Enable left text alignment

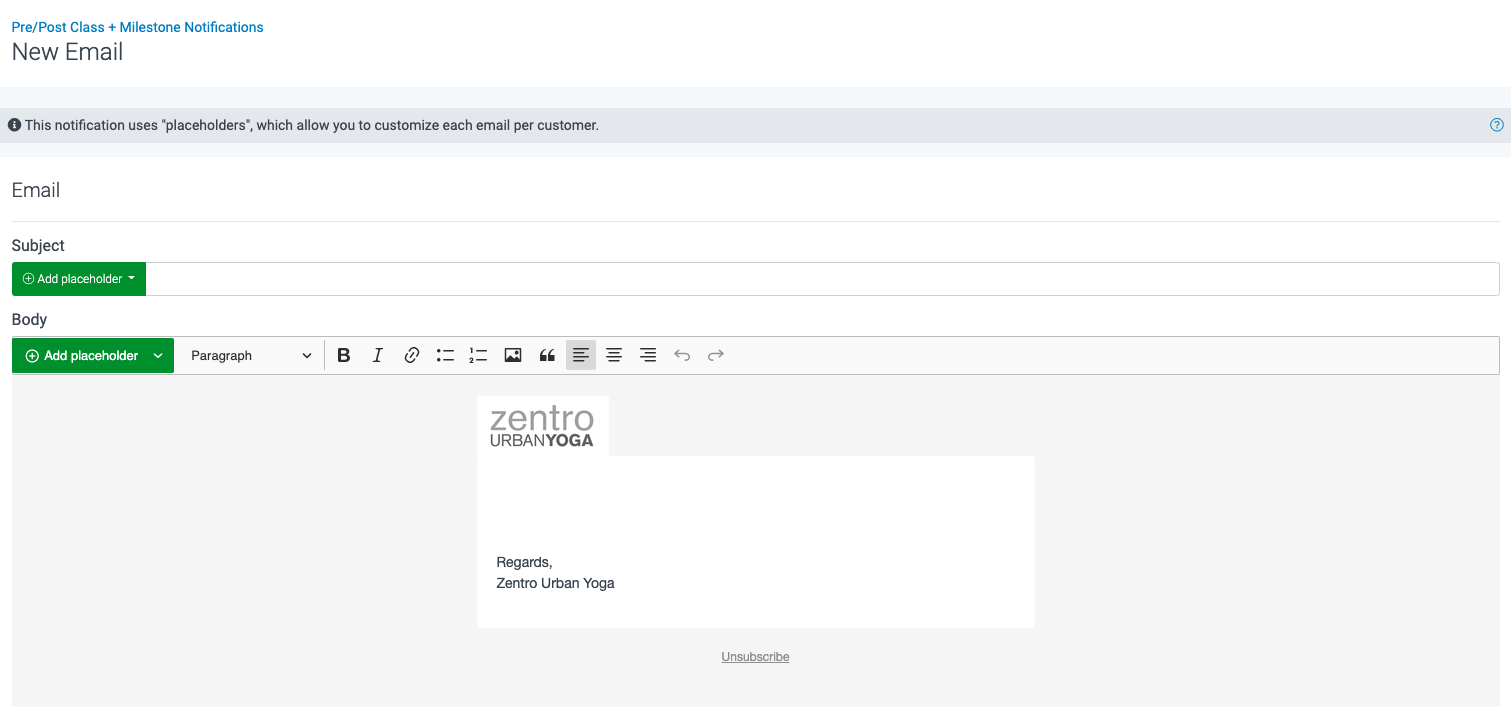point(581,355)
